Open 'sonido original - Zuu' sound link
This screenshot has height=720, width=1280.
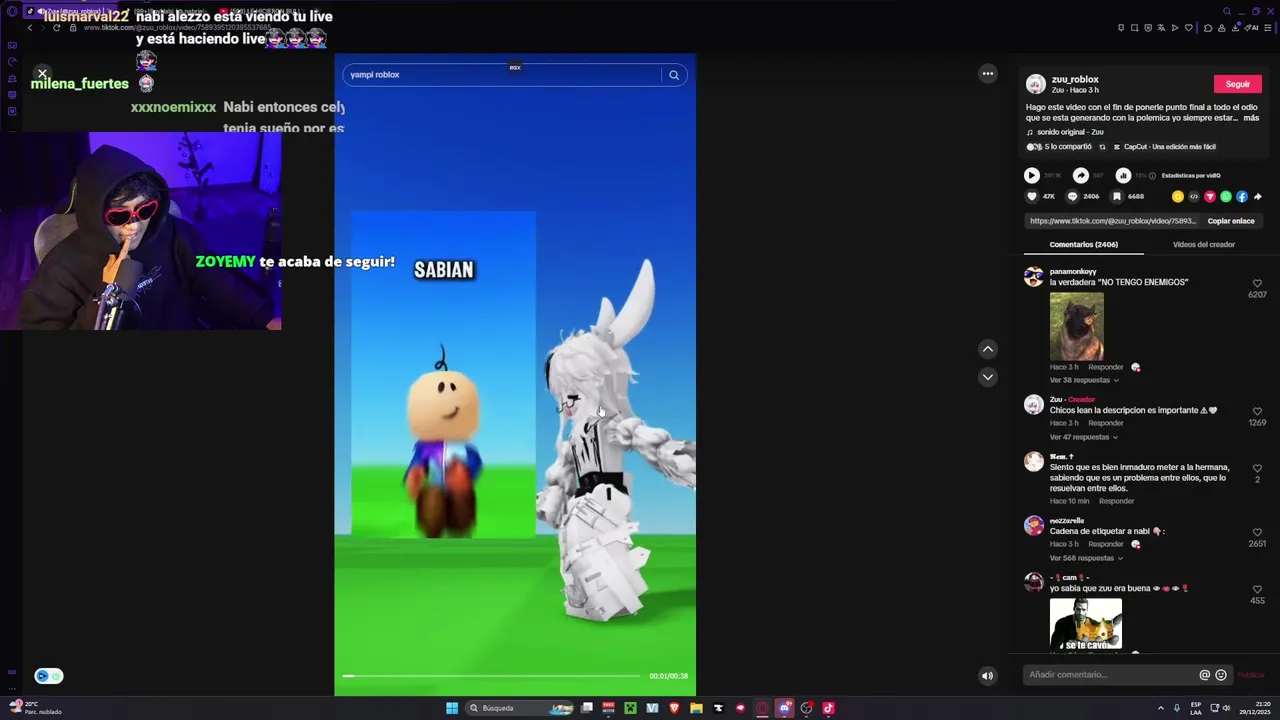point(1069,132)
